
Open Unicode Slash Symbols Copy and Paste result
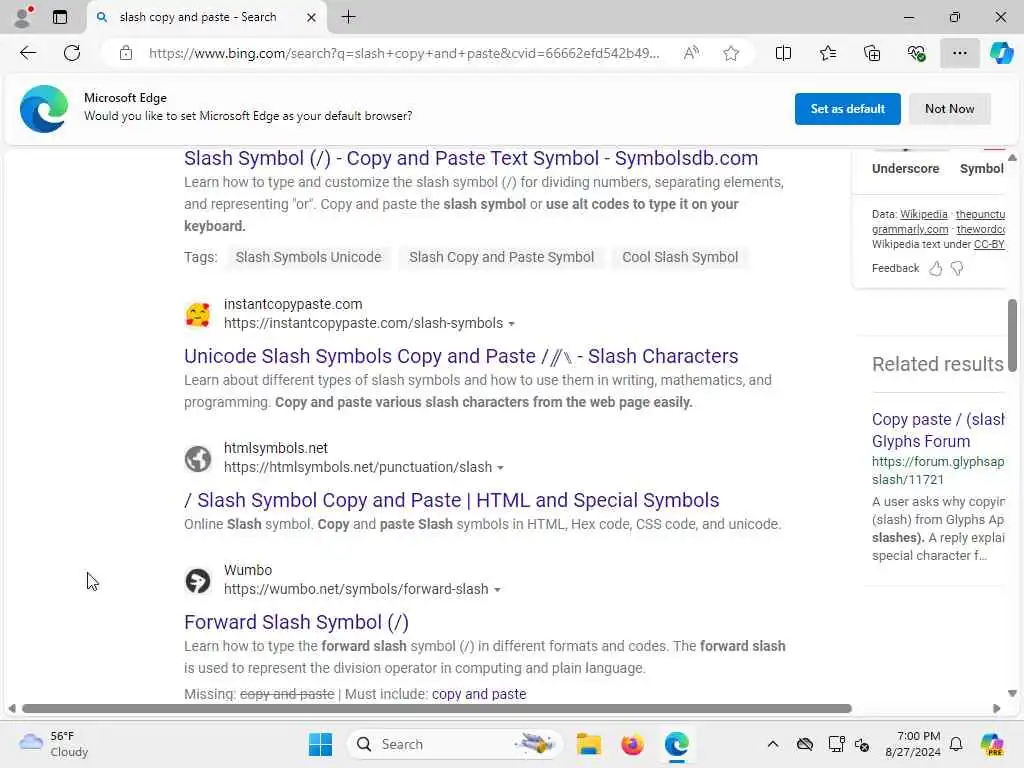pyautogui.click(x=461, y=356)
